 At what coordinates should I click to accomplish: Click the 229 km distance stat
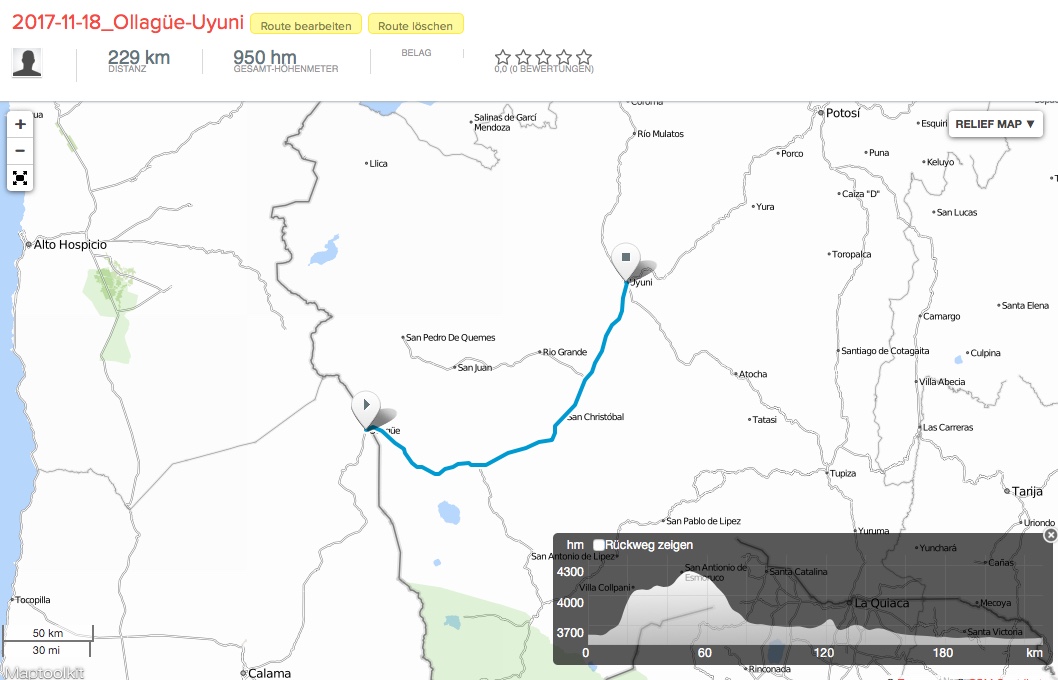coord(139,59)
